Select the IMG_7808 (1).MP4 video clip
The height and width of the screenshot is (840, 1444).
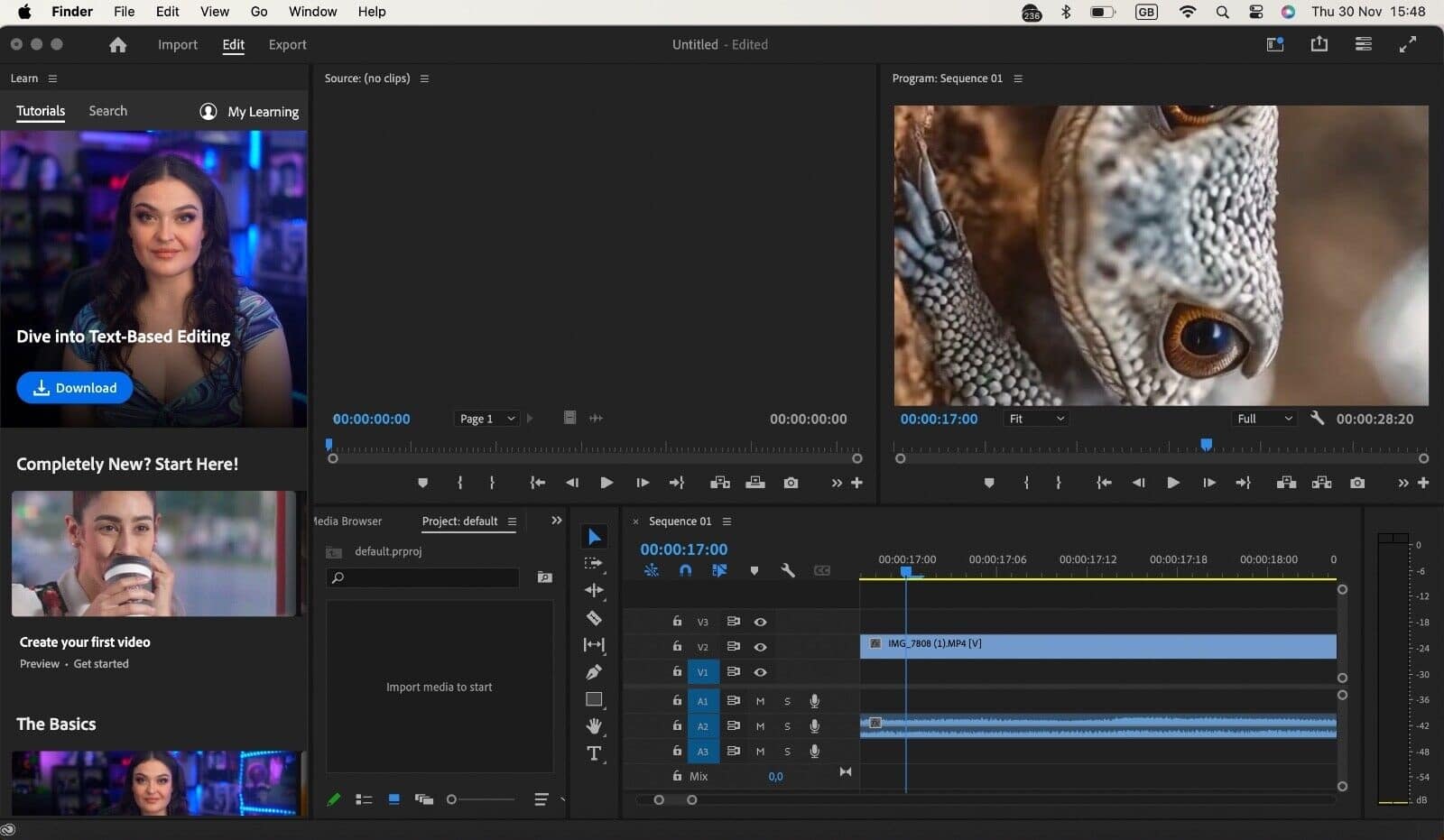click(1098, 646)
